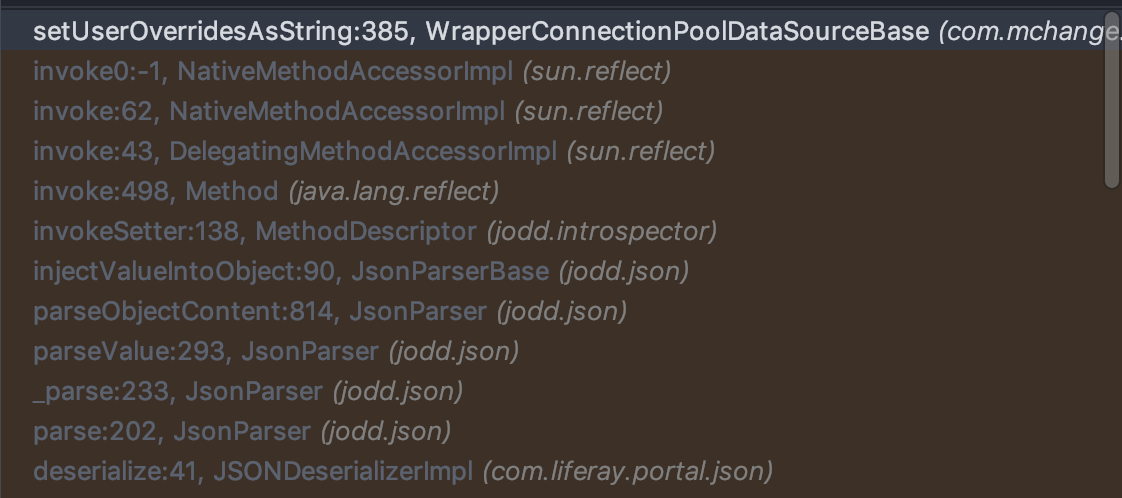Image resolution: width=1122 pixels, height=498 pixels.
Task: Click the DelegatingMethodAccessorImpl class name
Action: [x=363, y=151]
